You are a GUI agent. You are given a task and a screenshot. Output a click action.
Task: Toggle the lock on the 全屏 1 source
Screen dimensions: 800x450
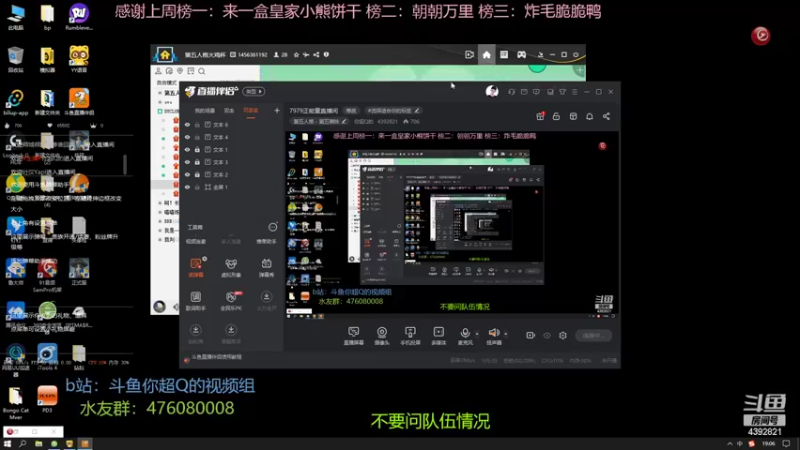pos(197,187)
